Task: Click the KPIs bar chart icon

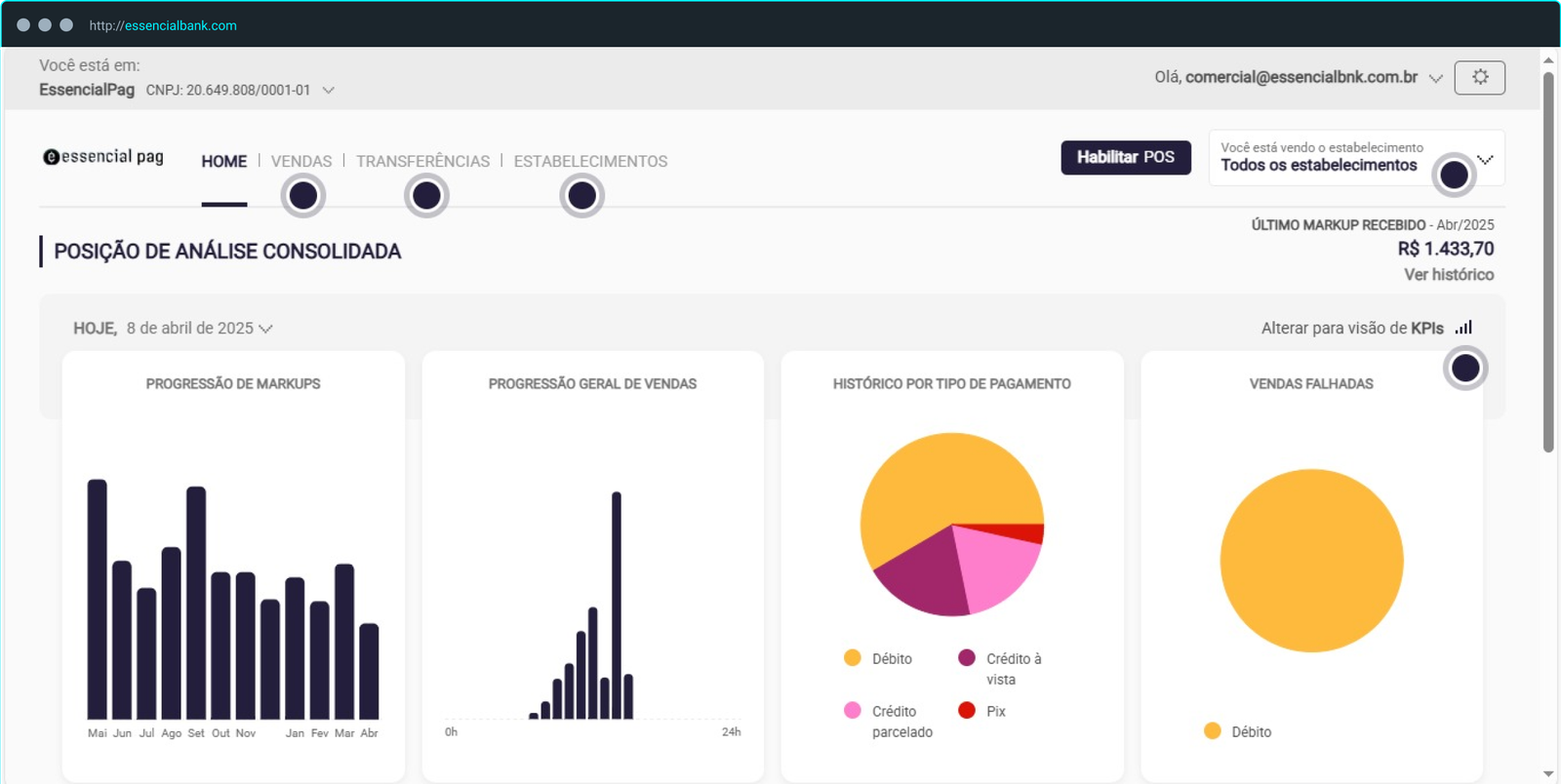Action: 1463,328
